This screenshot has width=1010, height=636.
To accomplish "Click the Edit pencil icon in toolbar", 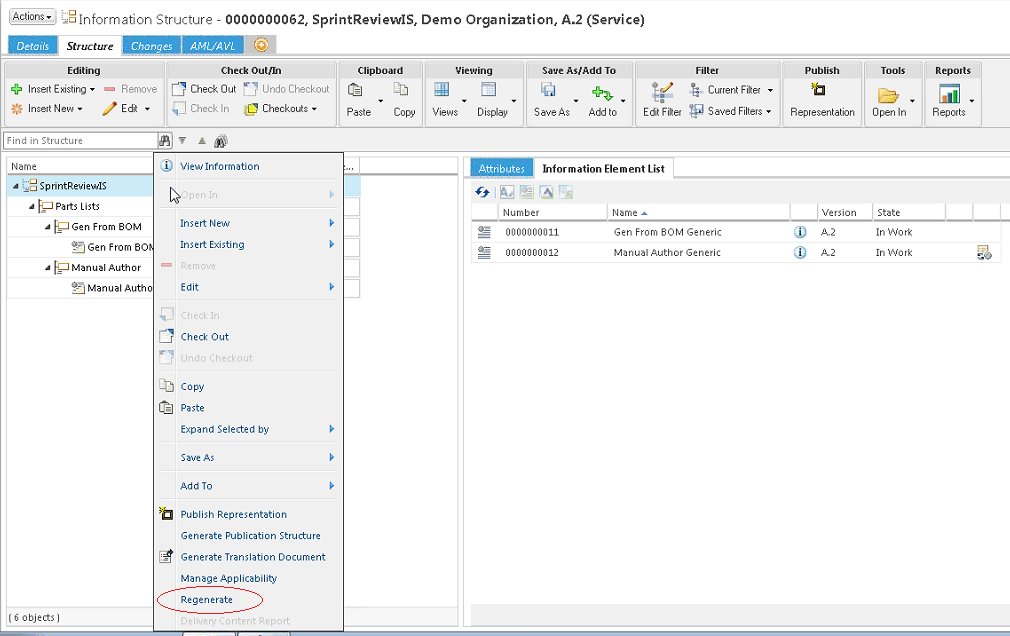I will [x=110, y=108].
